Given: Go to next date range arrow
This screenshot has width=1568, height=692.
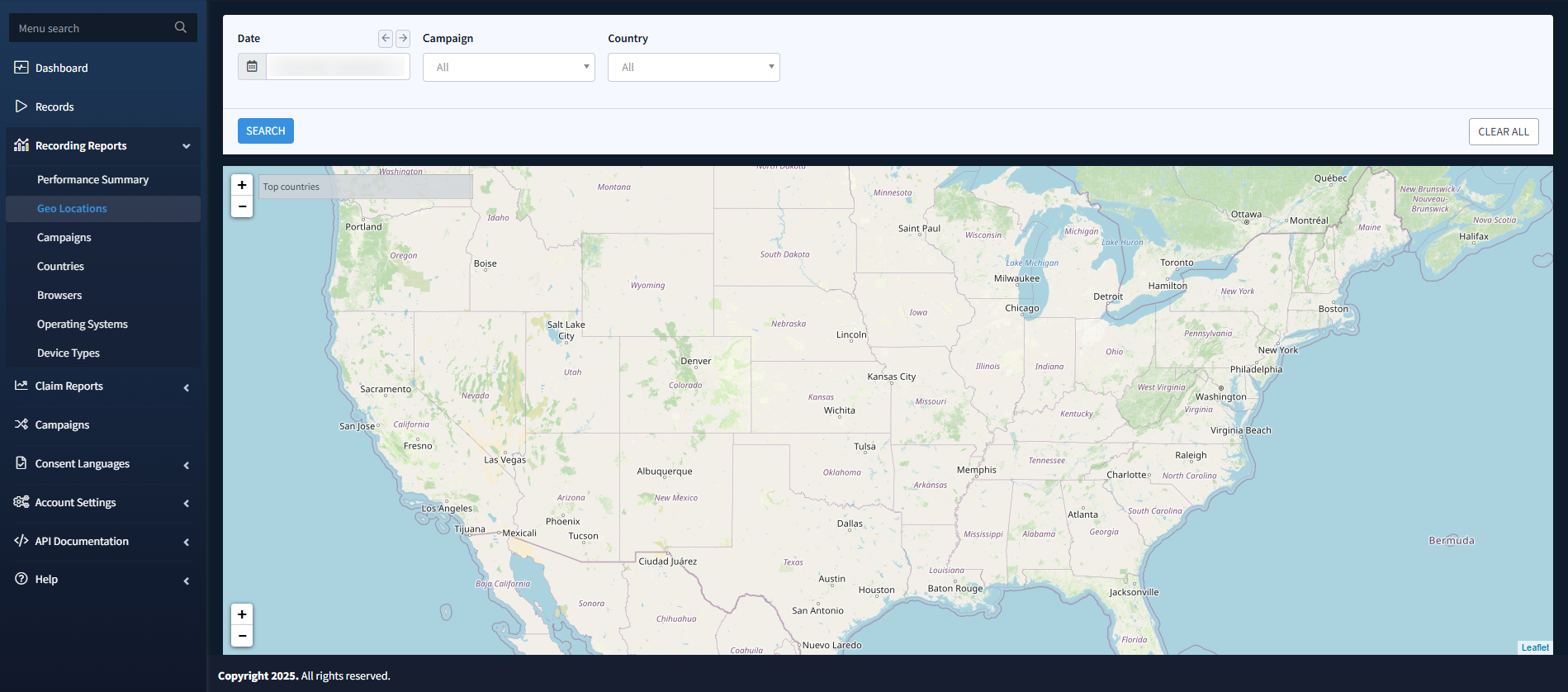Looking at the screenshot, I should pos(403,38).
